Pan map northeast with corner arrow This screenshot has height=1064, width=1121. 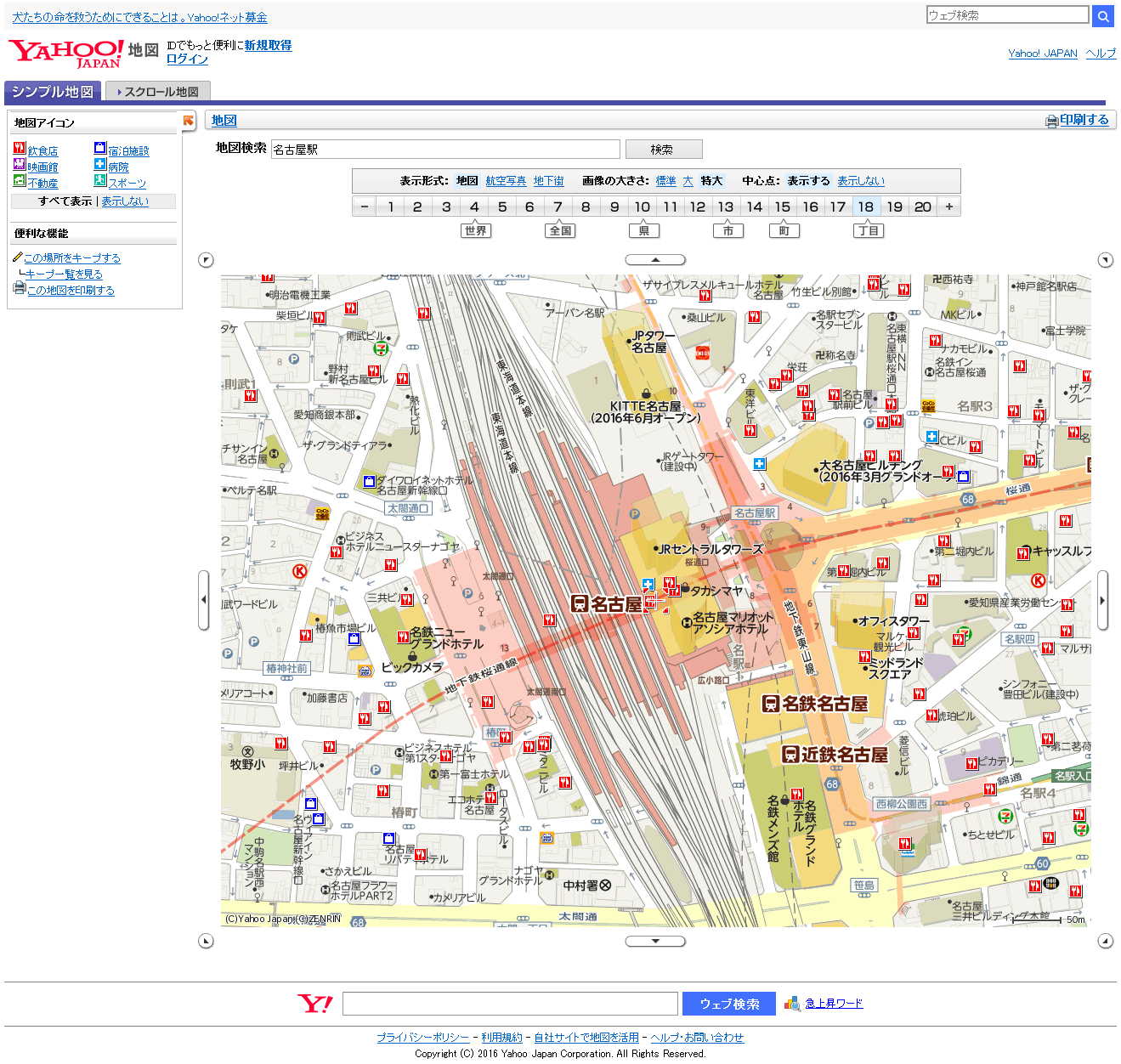(x=1105, y=260)
